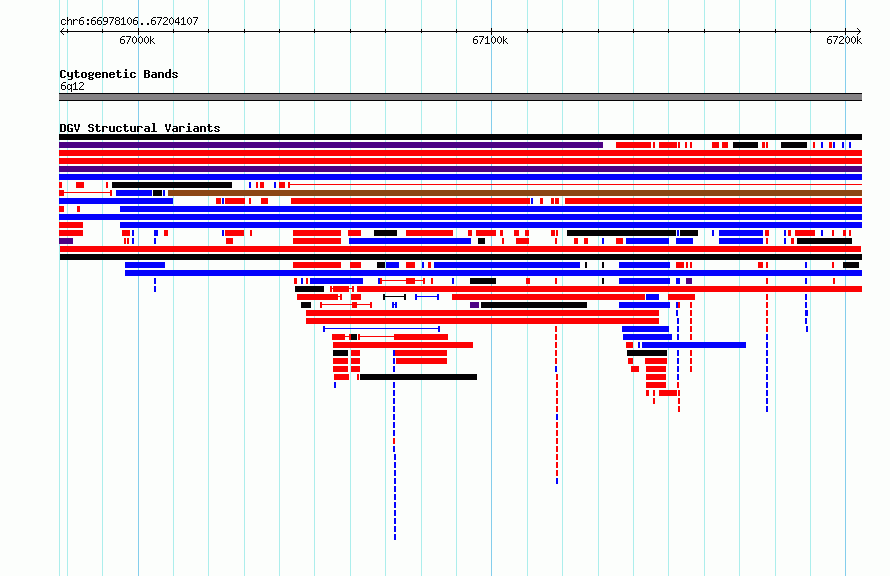Click the short blue capped line right of the black capped line
The image size is (890, 576).
click(427, 297)
